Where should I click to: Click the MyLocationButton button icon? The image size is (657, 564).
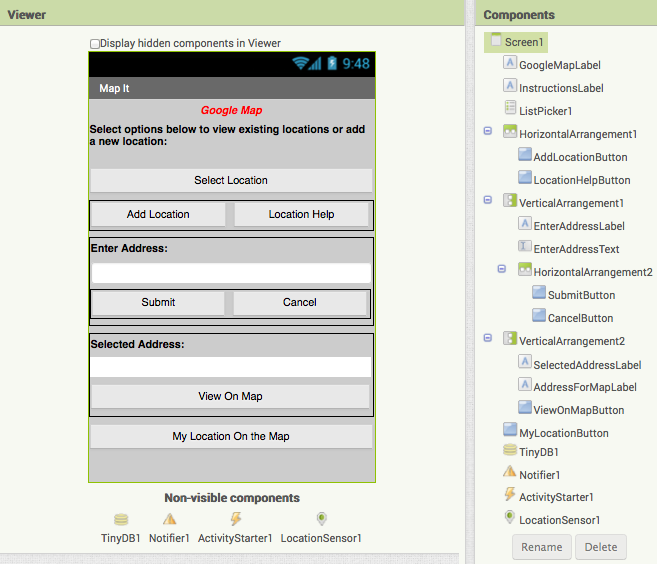pyautogui.click(x=510, y=429)
